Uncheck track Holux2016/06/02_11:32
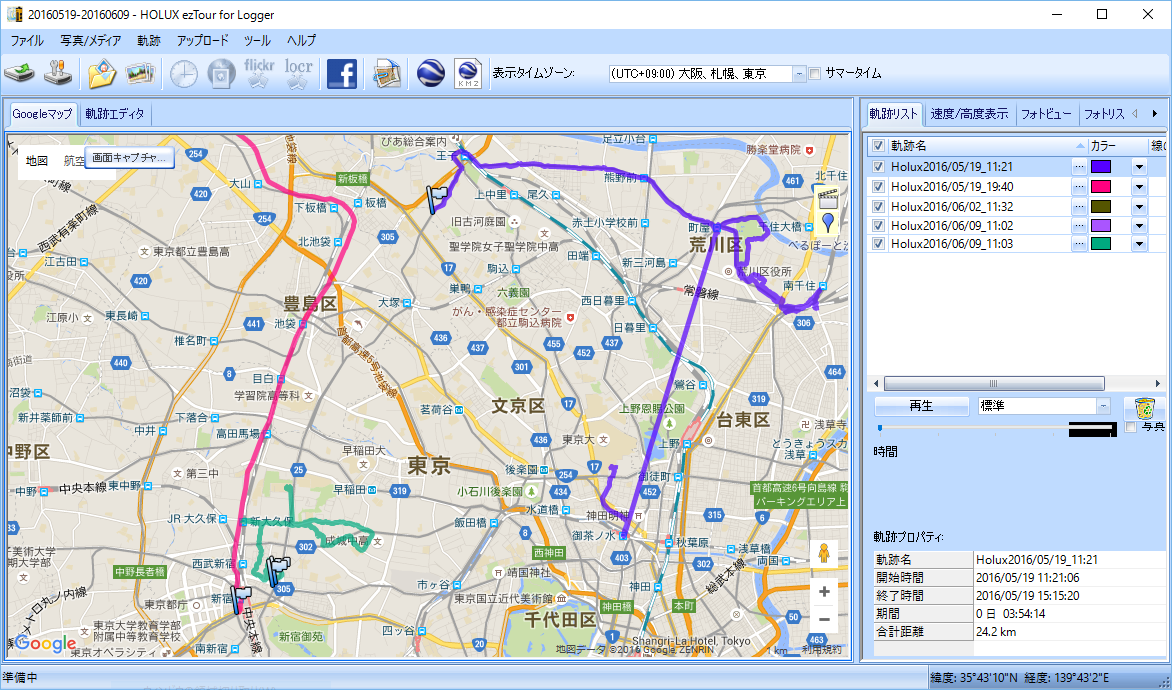Viewport: 1172px width, 690px height. tap(878, 206)
